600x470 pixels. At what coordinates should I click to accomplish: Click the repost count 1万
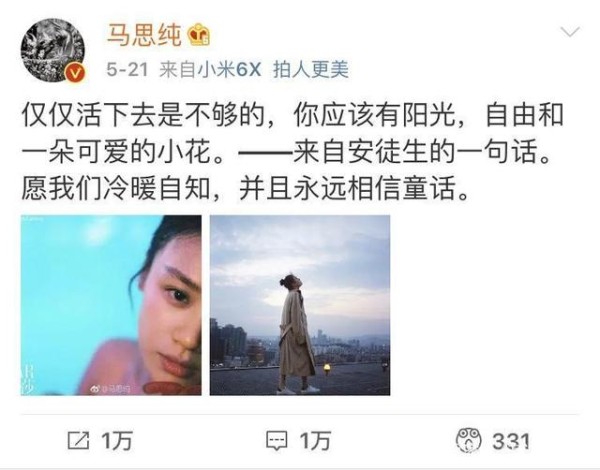[x=117, y=441]
